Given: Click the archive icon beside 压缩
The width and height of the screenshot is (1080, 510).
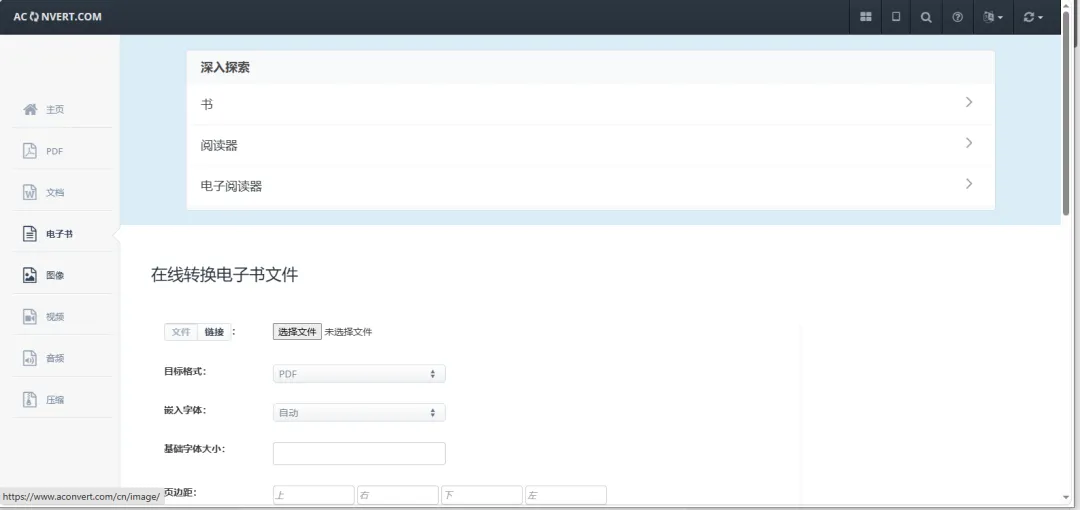Looking at the screenshot, I should 30,399.
